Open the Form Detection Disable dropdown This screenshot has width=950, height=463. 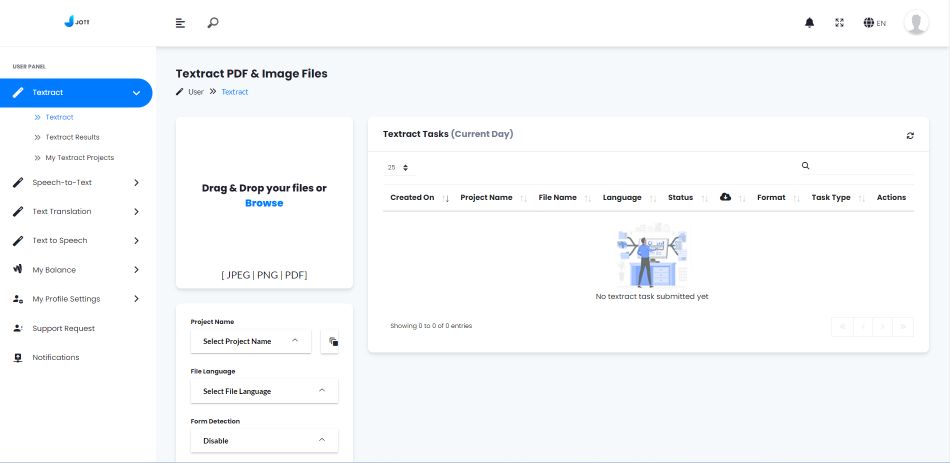[264, 440]
